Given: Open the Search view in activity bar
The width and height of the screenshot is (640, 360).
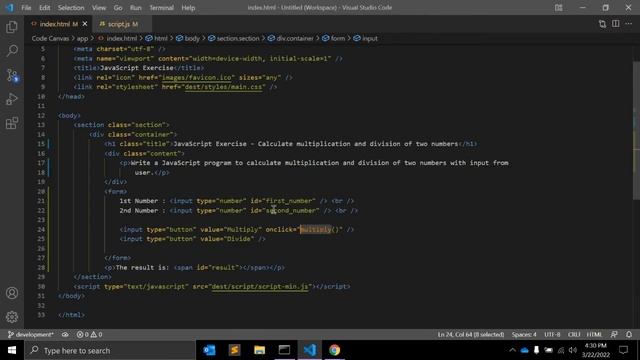Looking at the screenshot, I should [x=12, y=51].
